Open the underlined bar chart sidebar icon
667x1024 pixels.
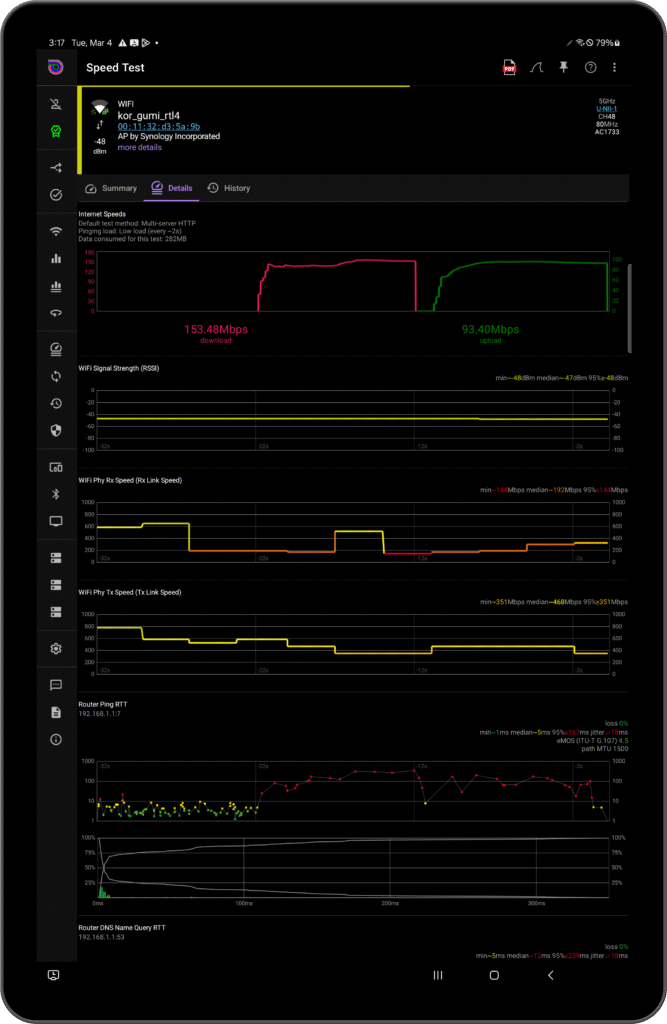tap(56, 286)
